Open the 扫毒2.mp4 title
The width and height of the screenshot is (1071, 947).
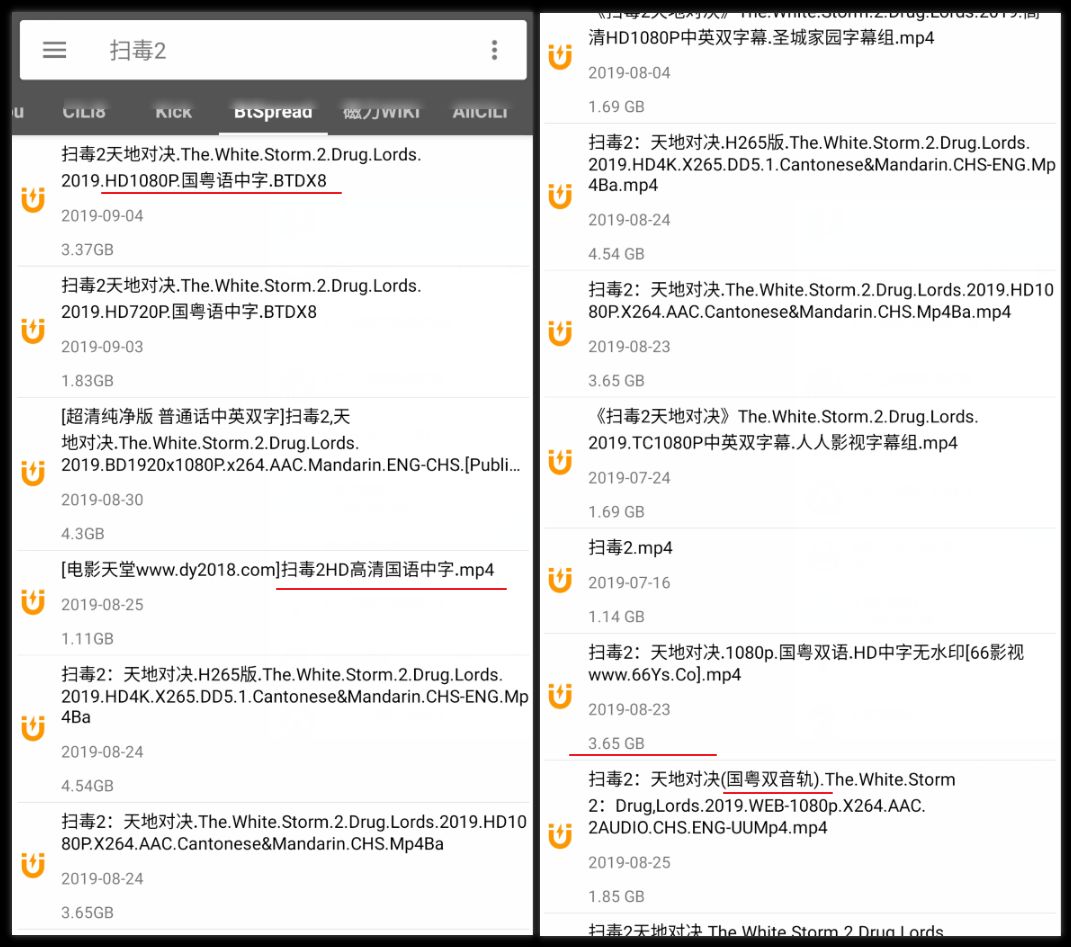click(x=630, y=548)
